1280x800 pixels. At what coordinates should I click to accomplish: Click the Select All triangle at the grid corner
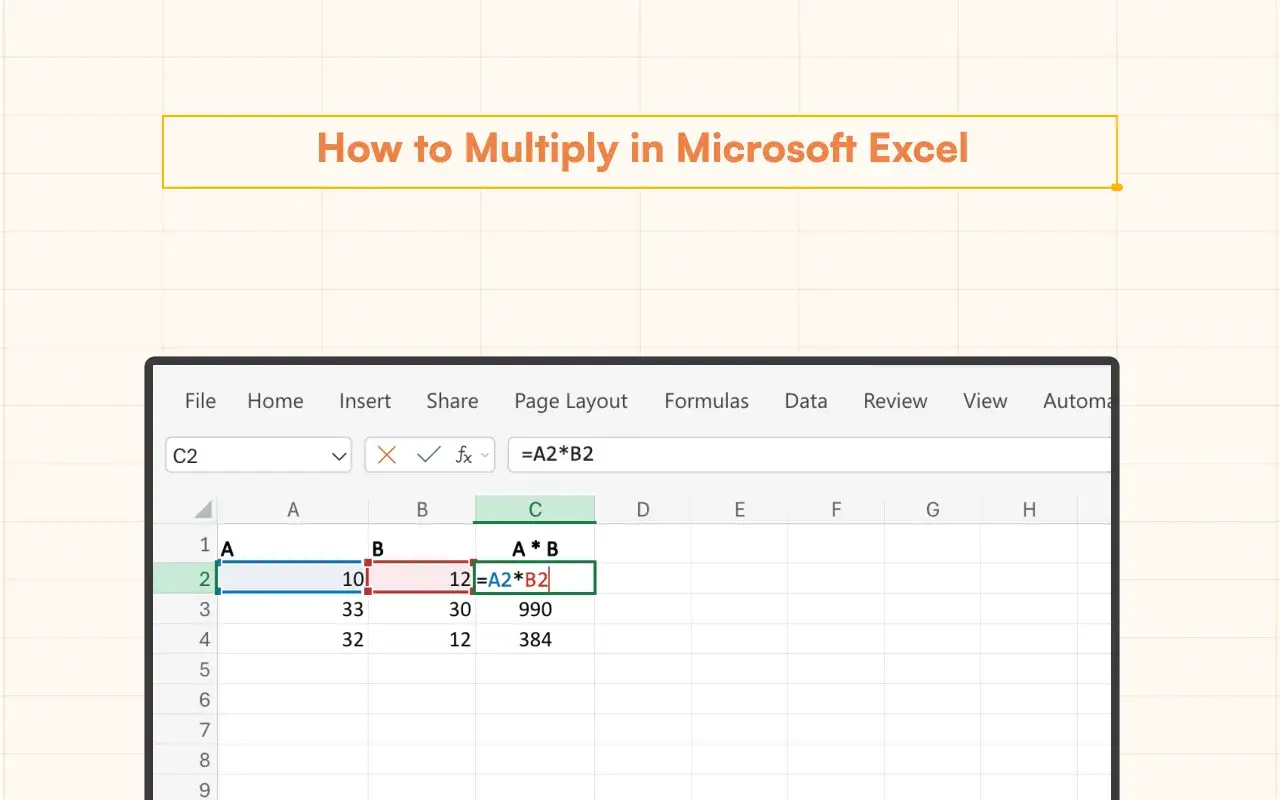[203, 509]
